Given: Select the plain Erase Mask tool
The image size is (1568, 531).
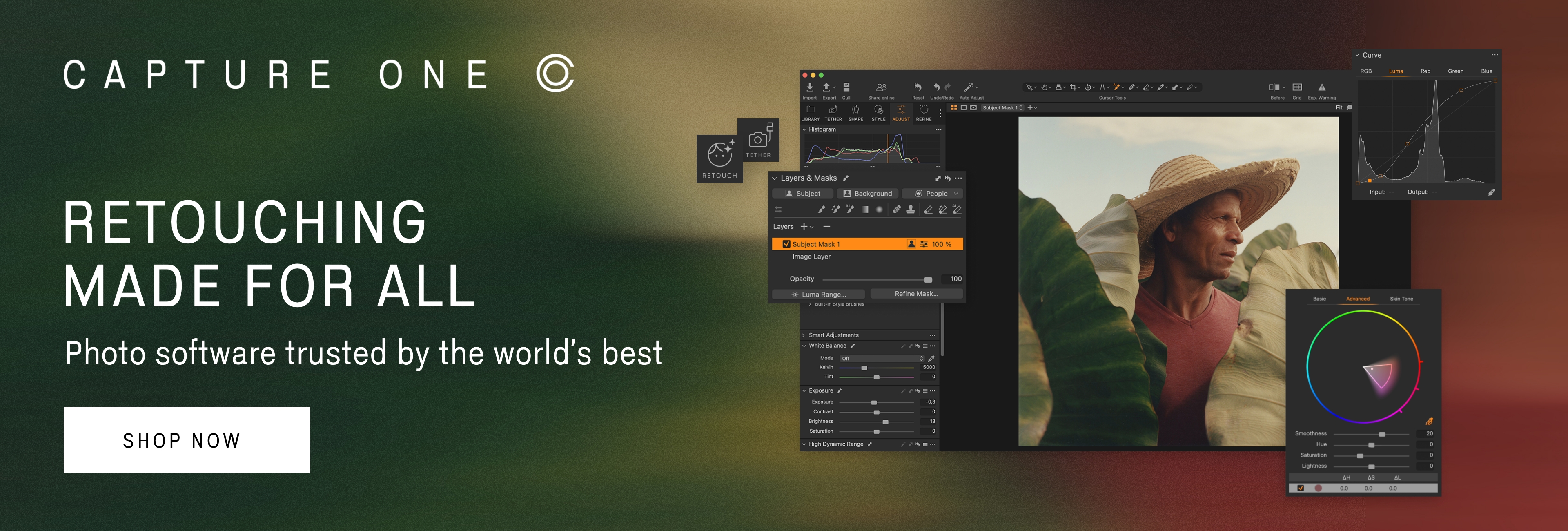Looking at the screenshot, I should click(928, 210).
